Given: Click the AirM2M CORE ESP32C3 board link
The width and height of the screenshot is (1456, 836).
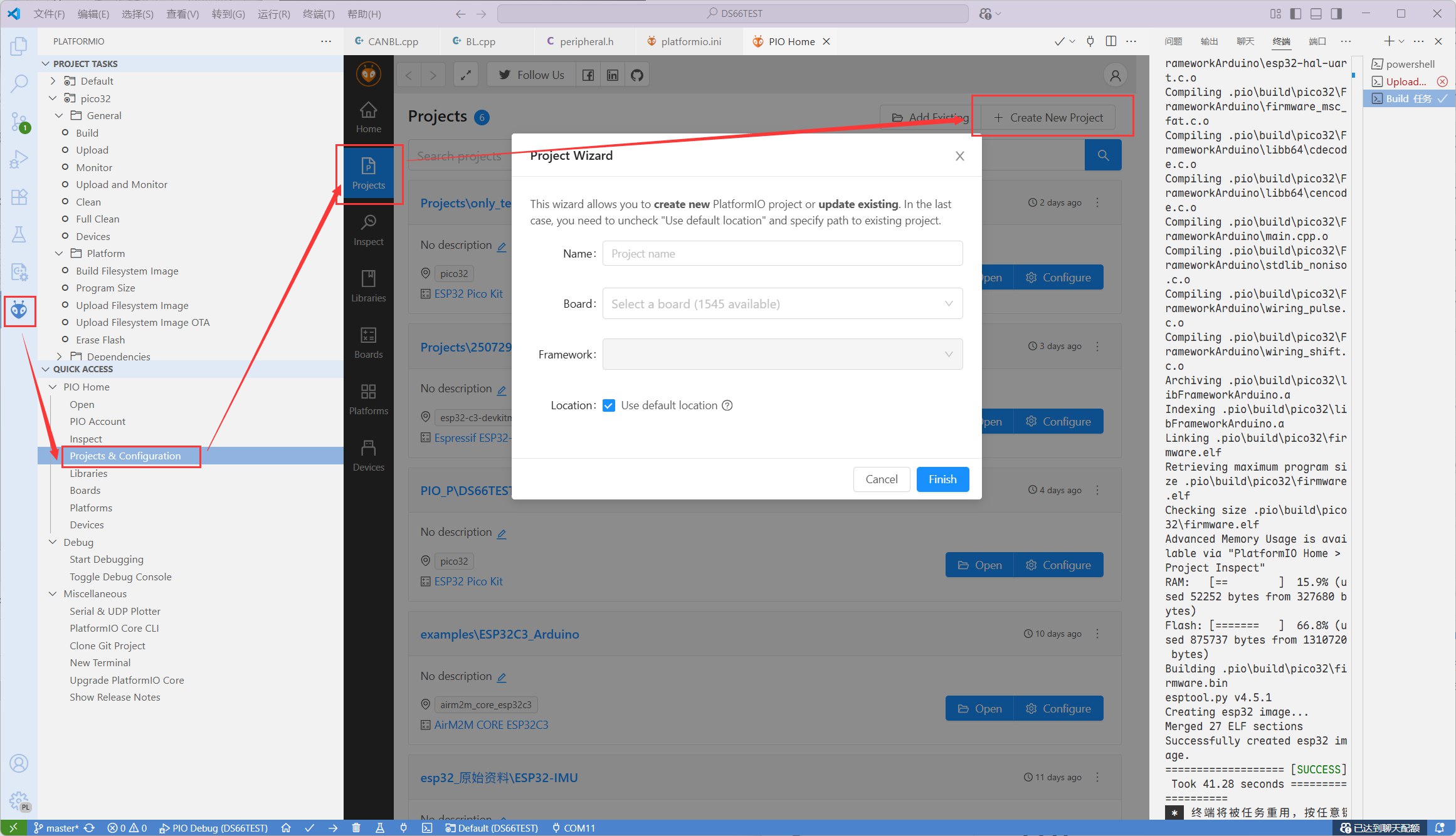Looking at the screenshot, I should (491, 725).
